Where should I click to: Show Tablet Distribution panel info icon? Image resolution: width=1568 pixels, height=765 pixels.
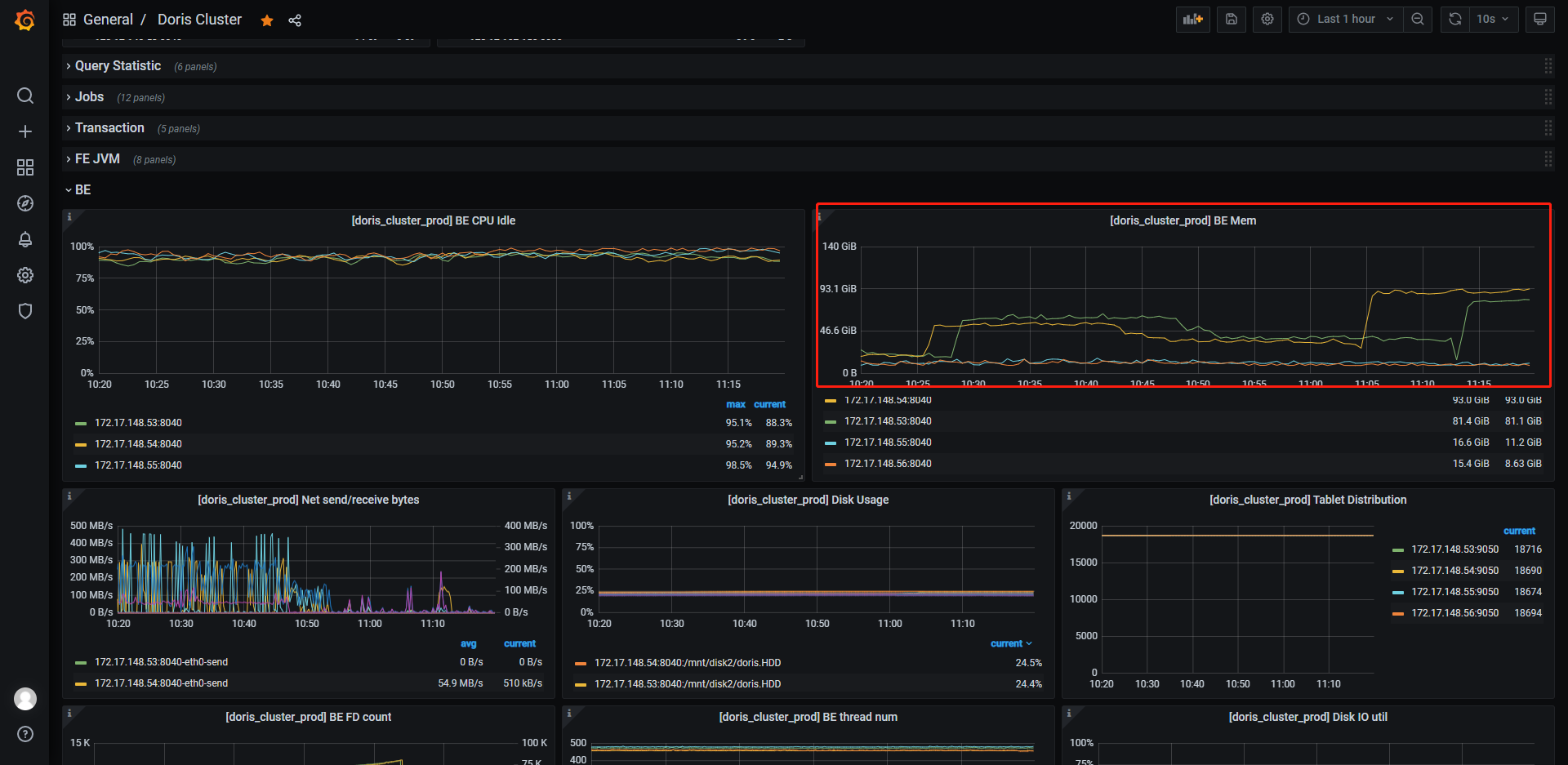1069,496
